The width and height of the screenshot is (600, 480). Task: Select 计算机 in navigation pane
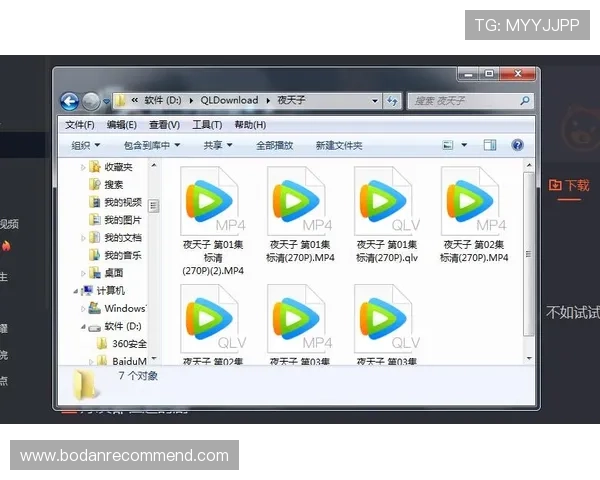click(111, 291)
